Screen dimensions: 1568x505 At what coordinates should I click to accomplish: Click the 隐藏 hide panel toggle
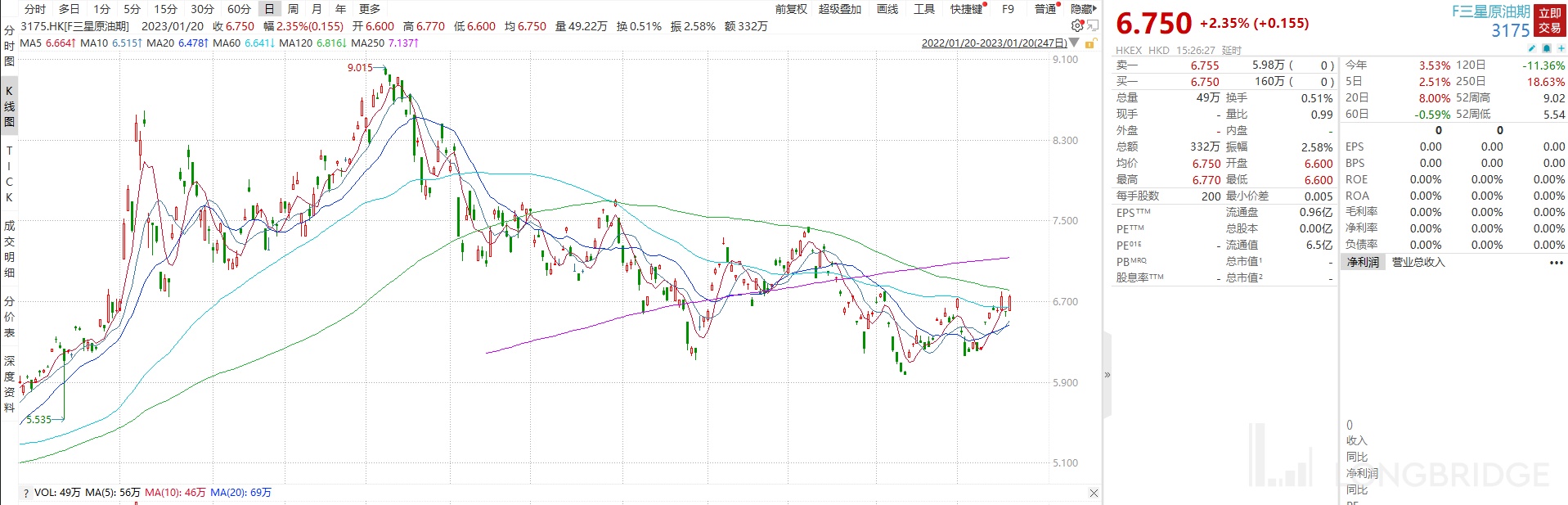pyautogui.click(x=1083, y=9)
